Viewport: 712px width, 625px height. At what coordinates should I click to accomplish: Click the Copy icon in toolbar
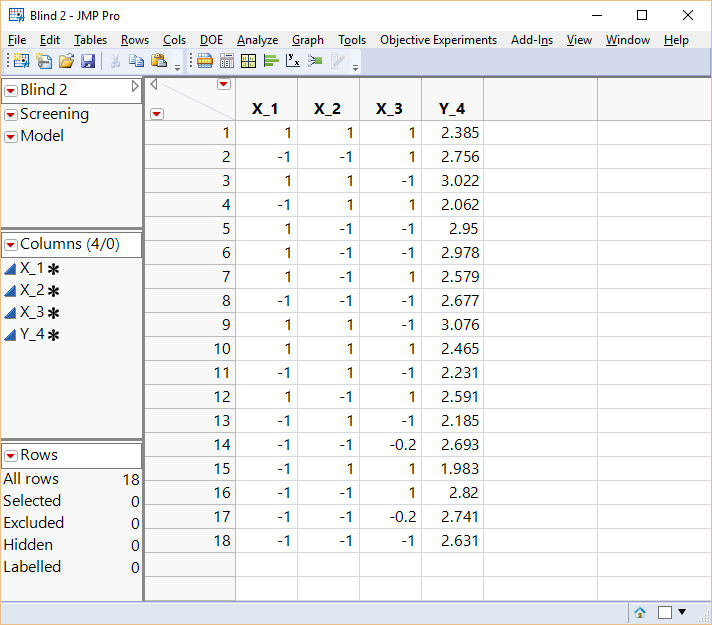[136, 60]
